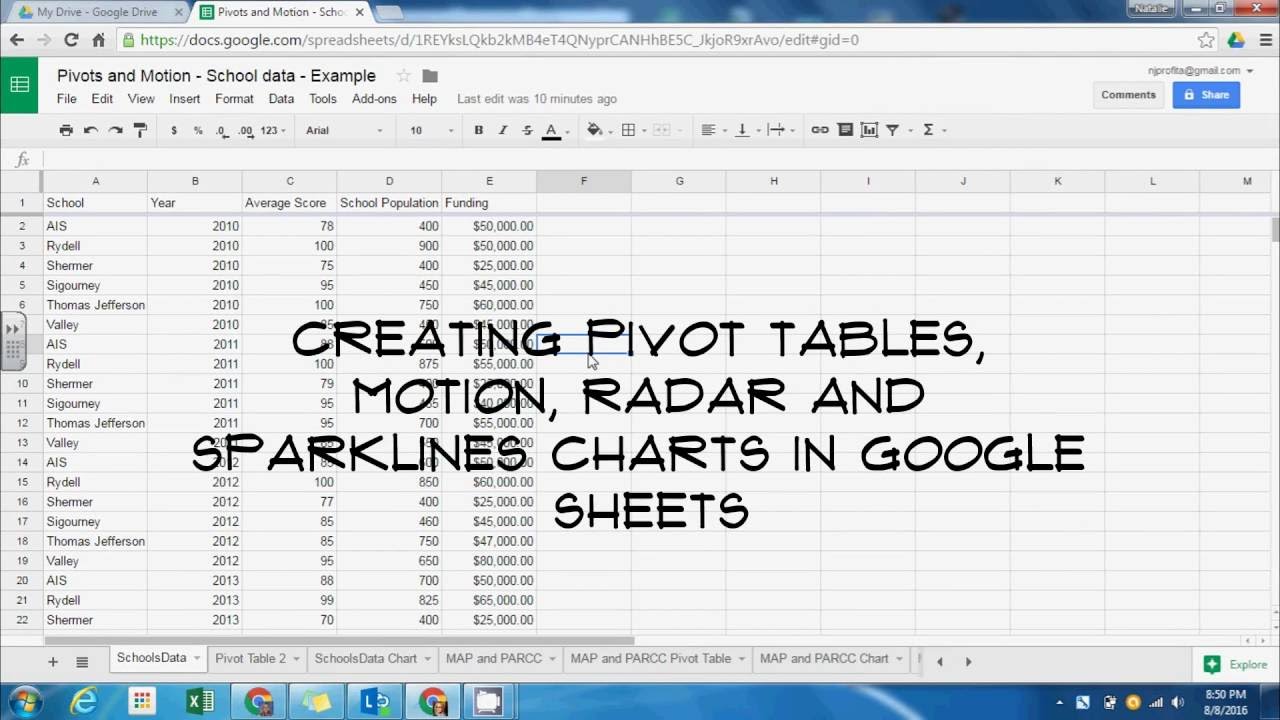Open the Windows Start button
1280x720 pixels.
click(x=24, y=701)
